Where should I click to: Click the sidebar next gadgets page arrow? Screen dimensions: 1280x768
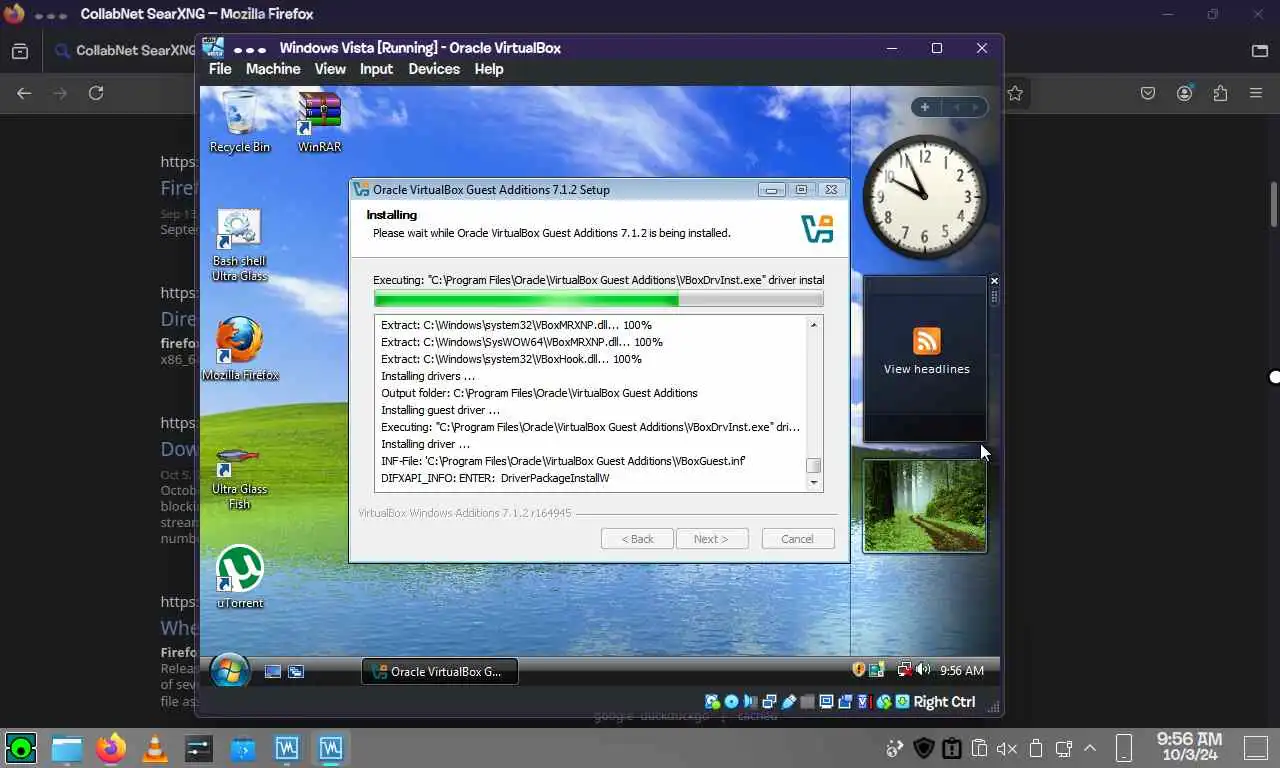[x=976, y=107]
